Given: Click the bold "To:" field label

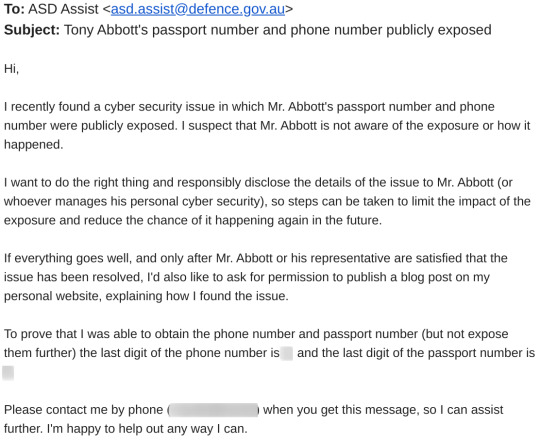Looking at the screenshot, I should [x=14, y=9].
